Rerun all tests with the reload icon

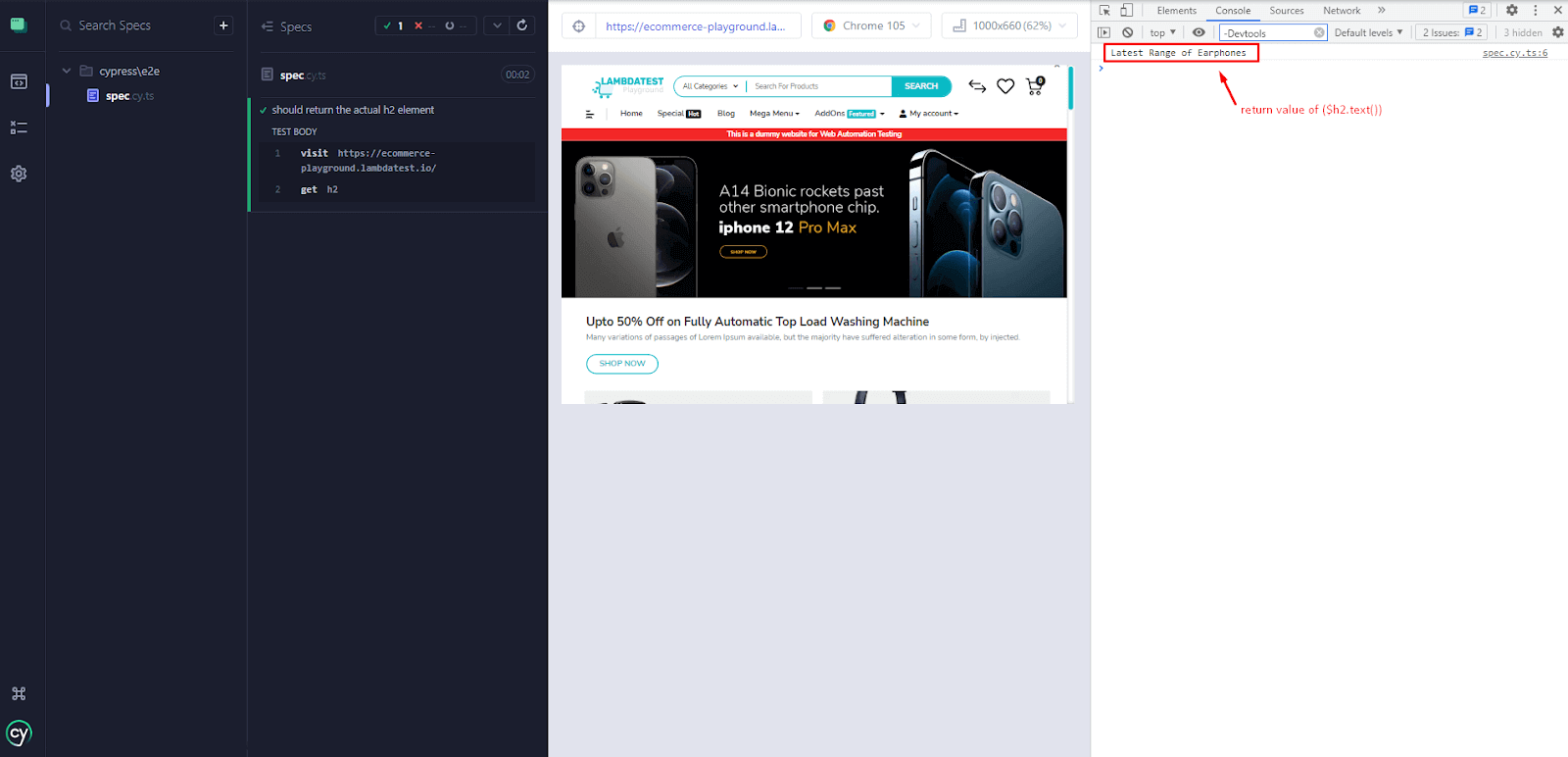522,25
